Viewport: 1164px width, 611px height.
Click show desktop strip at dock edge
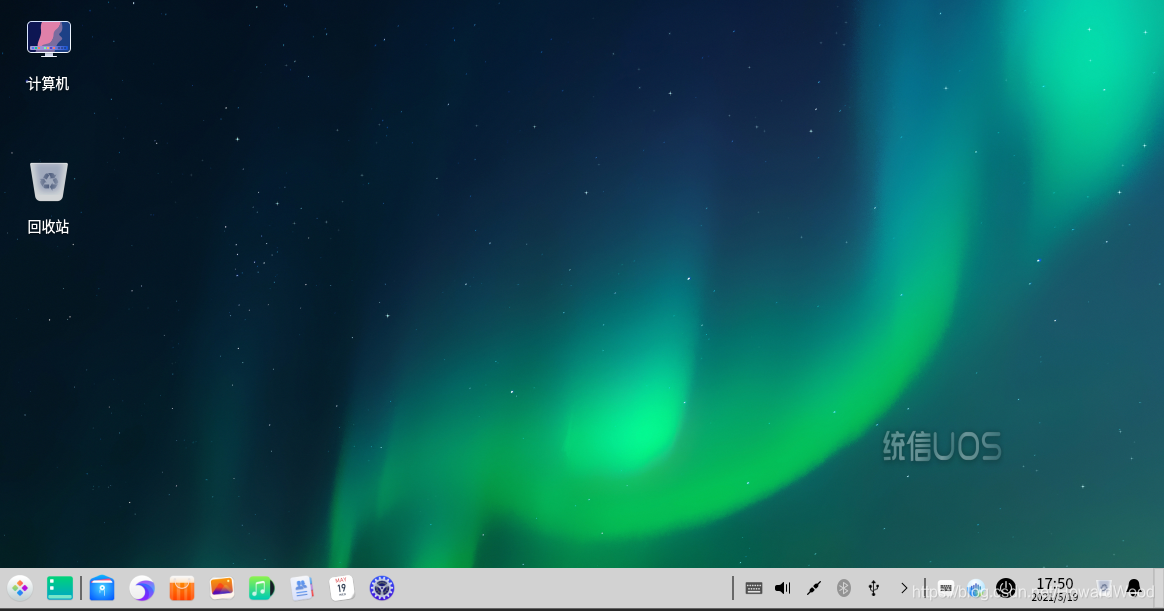(x=1159, y=589)
